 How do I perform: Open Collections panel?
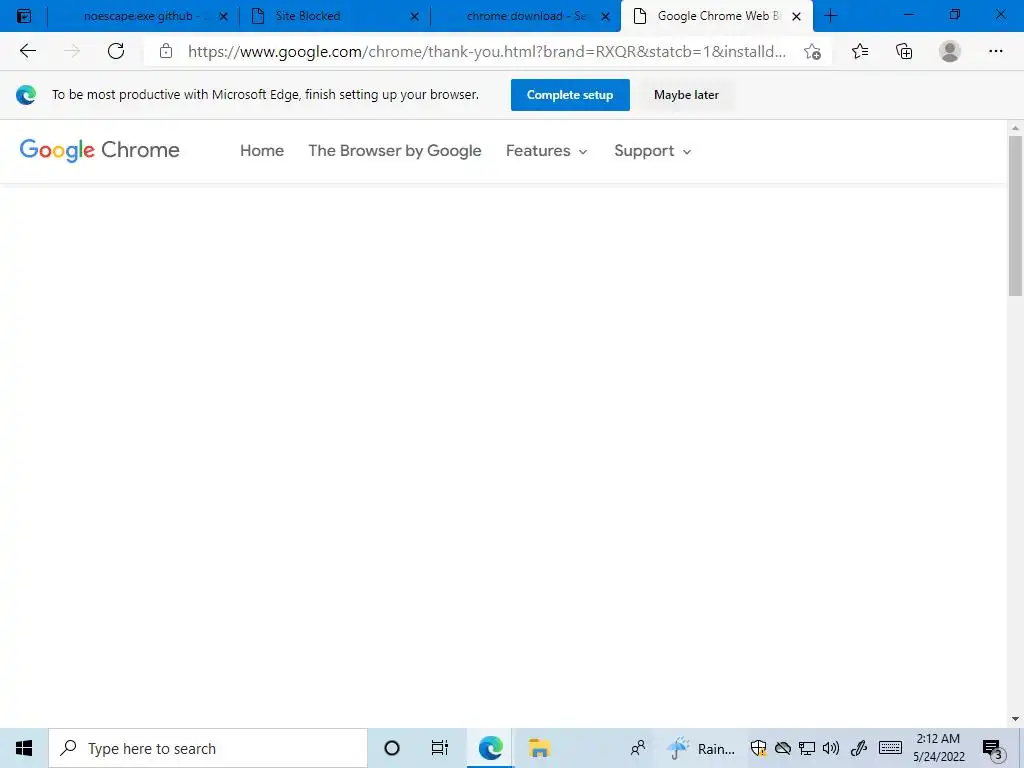coord(904,51)
